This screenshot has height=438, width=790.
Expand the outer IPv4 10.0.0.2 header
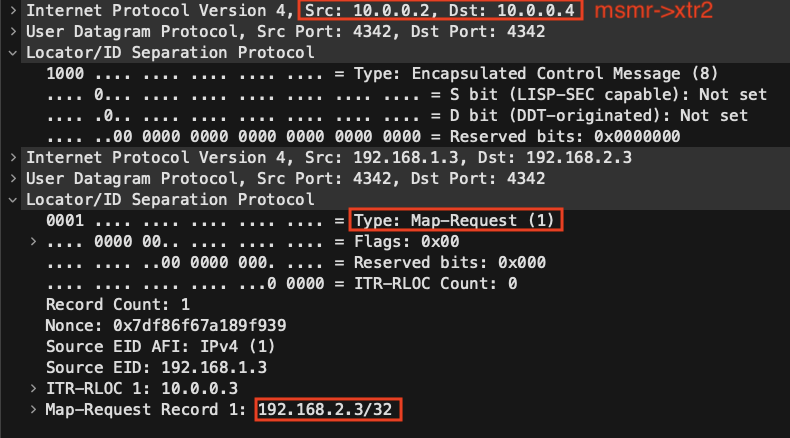click(x=13, y=10)
